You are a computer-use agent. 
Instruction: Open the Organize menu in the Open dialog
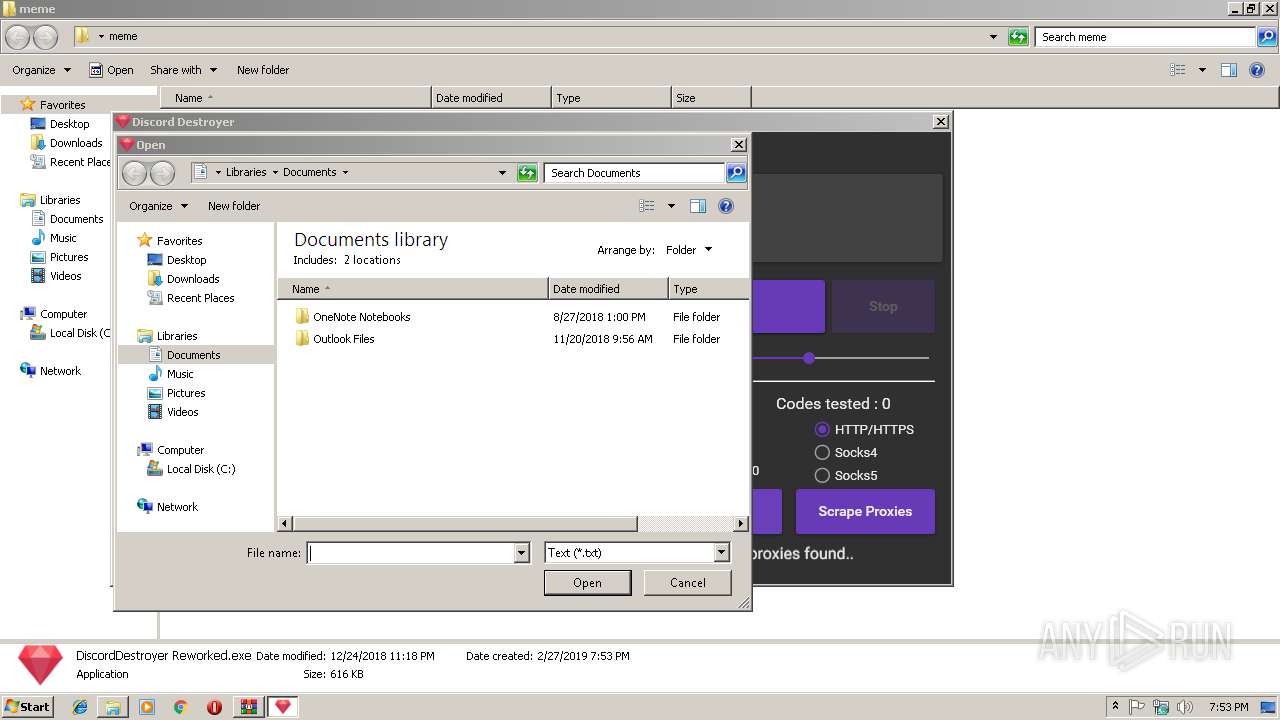[158, 206]
